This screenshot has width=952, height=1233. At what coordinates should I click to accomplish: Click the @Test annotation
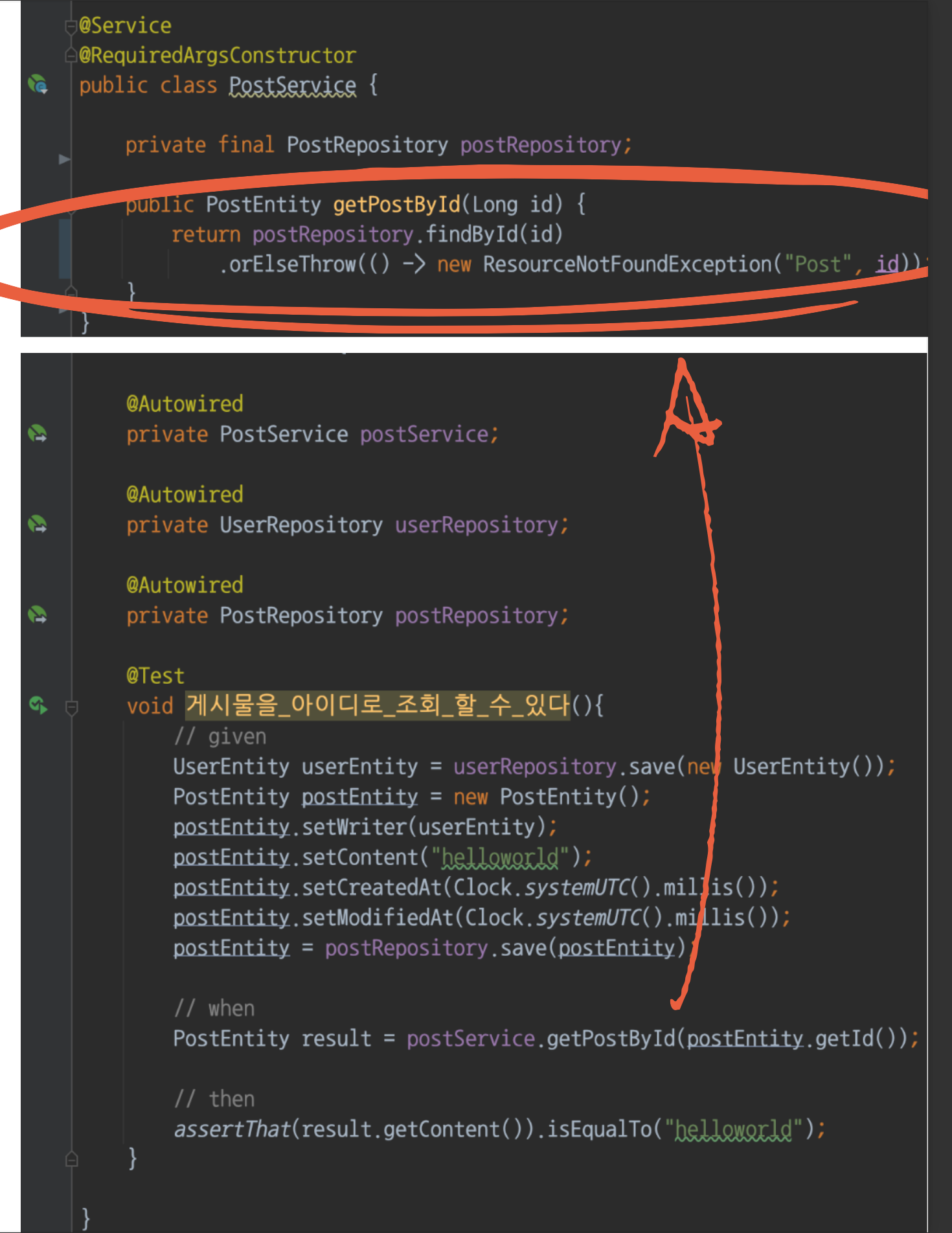pos(155,675)
